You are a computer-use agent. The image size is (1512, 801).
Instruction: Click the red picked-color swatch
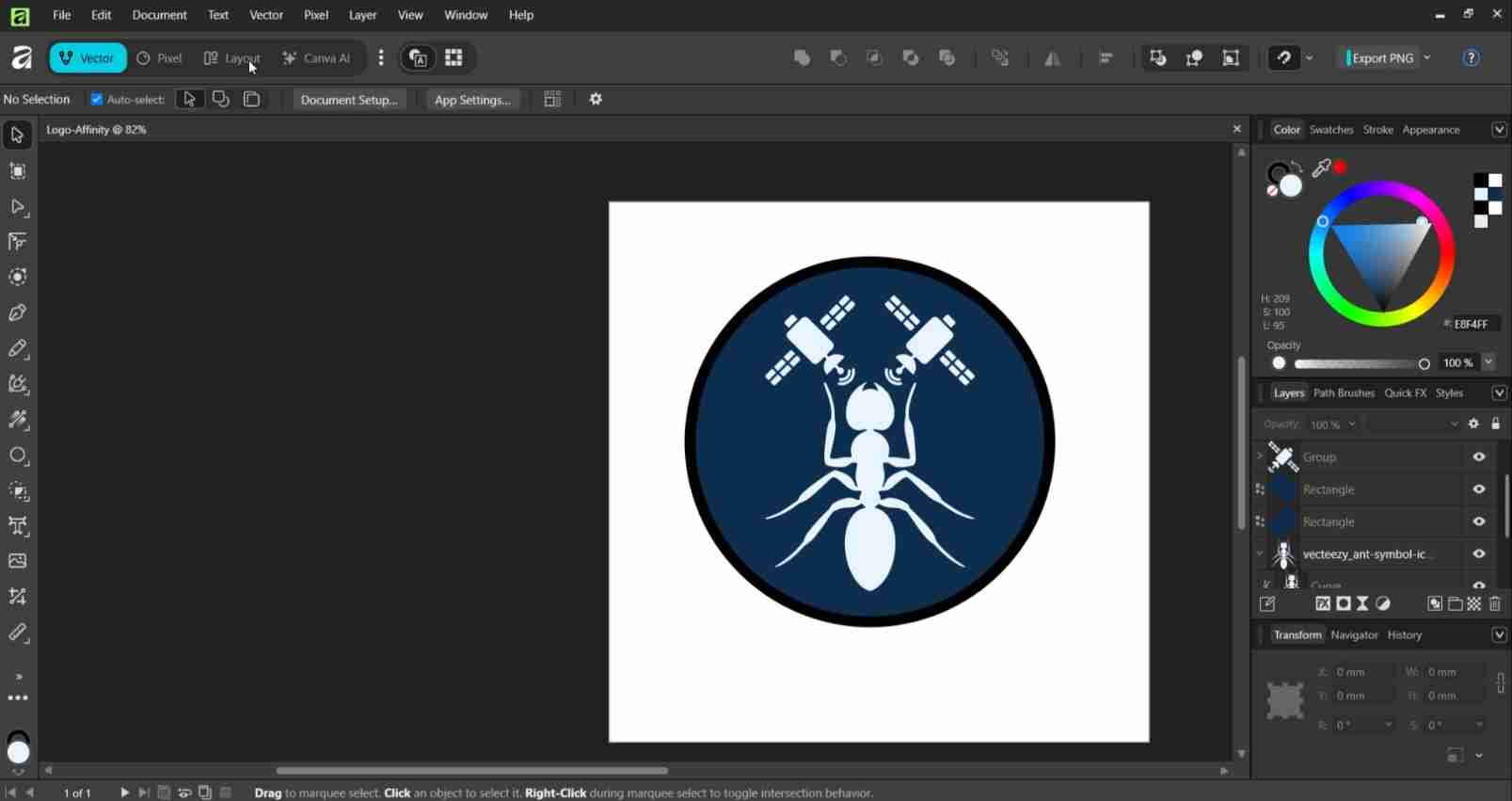click(1341, 168)
